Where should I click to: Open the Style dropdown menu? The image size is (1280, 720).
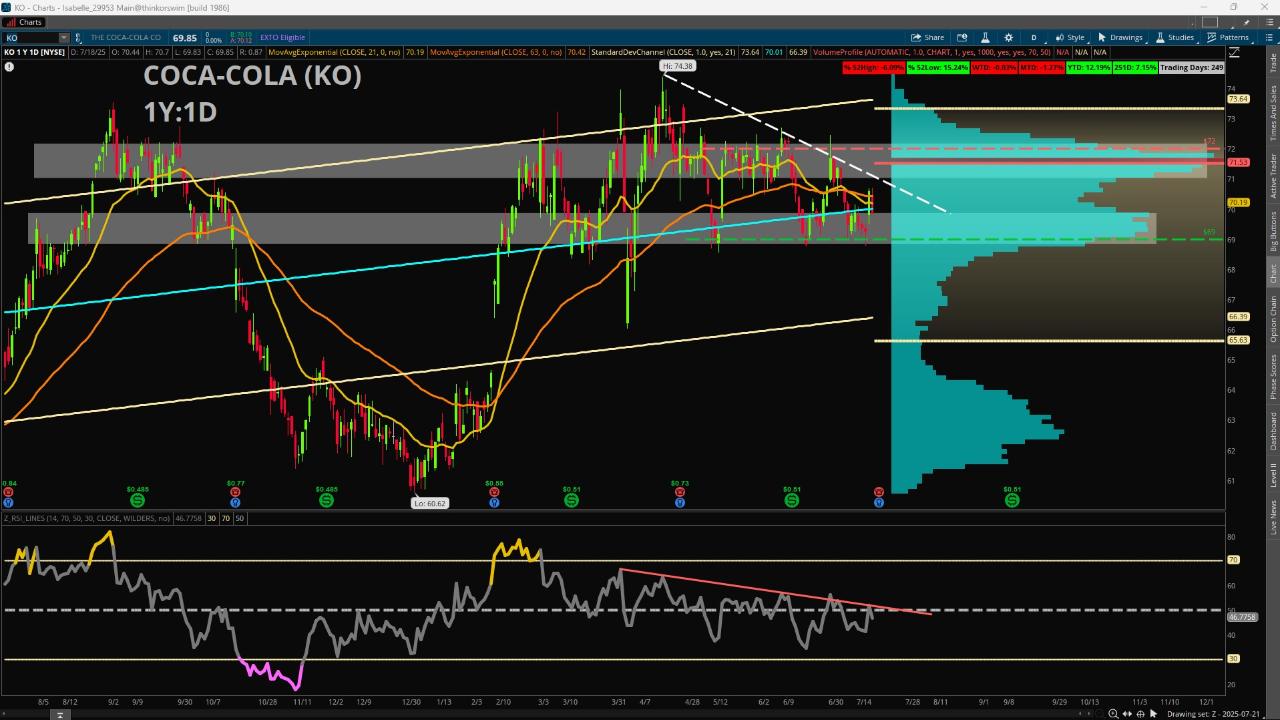click(1070, 37)
